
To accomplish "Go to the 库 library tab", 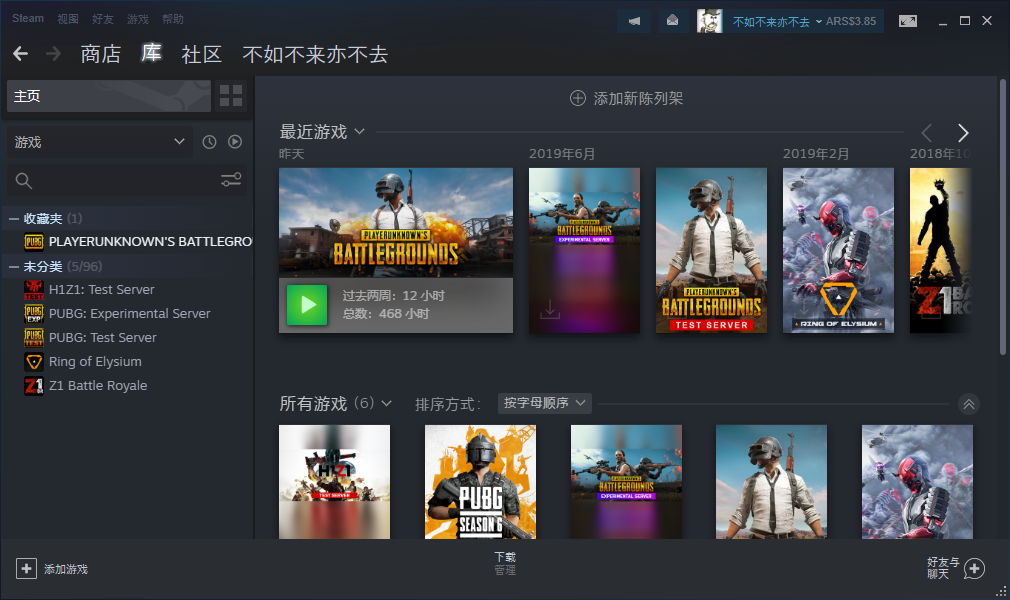I will 151,53.
